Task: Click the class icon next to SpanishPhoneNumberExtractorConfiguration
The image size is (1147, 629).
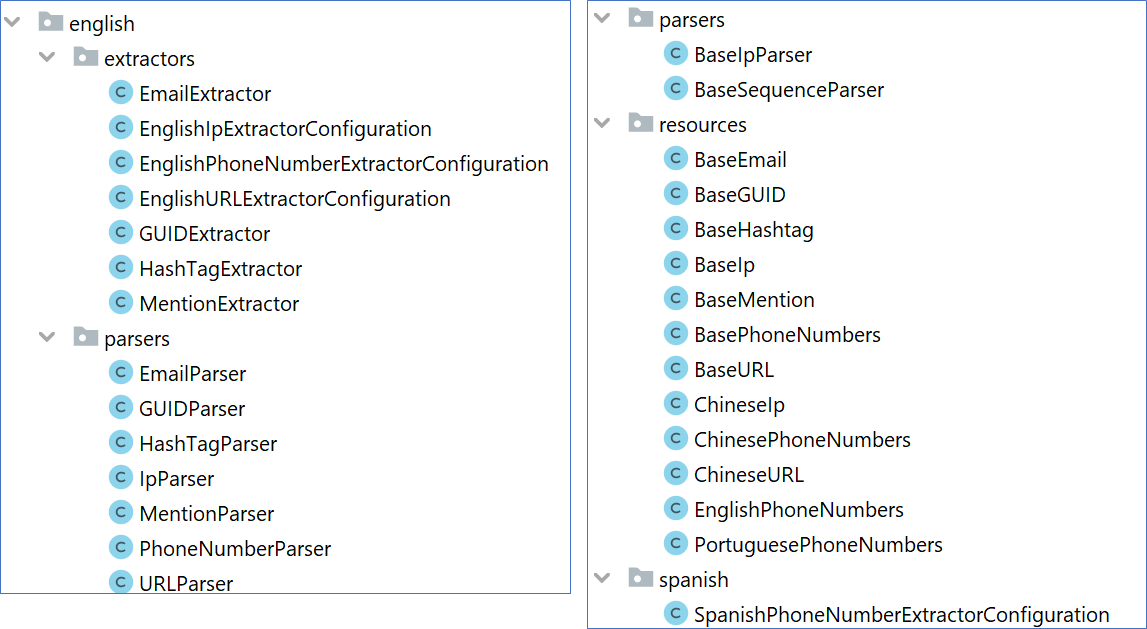Action: coord(675,614)
